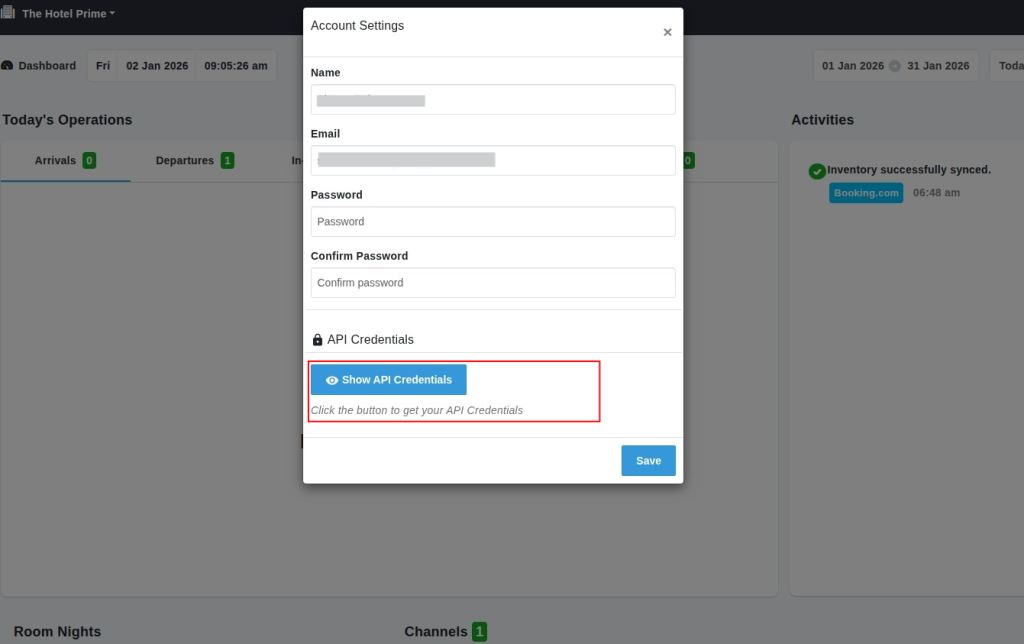Open The Hotel Prime dropdown menu

click(x=68, y=14)
